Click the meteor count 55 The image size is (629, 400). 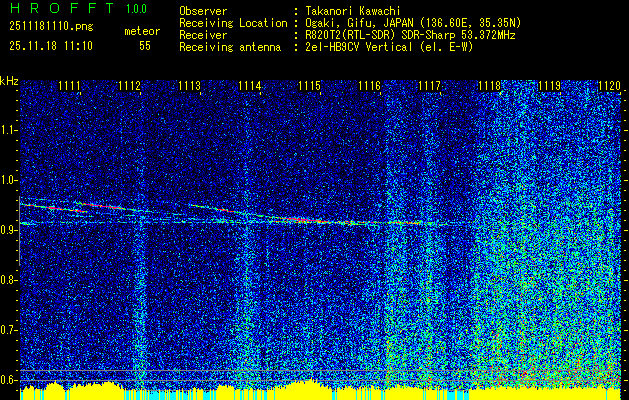click(145, 46)
